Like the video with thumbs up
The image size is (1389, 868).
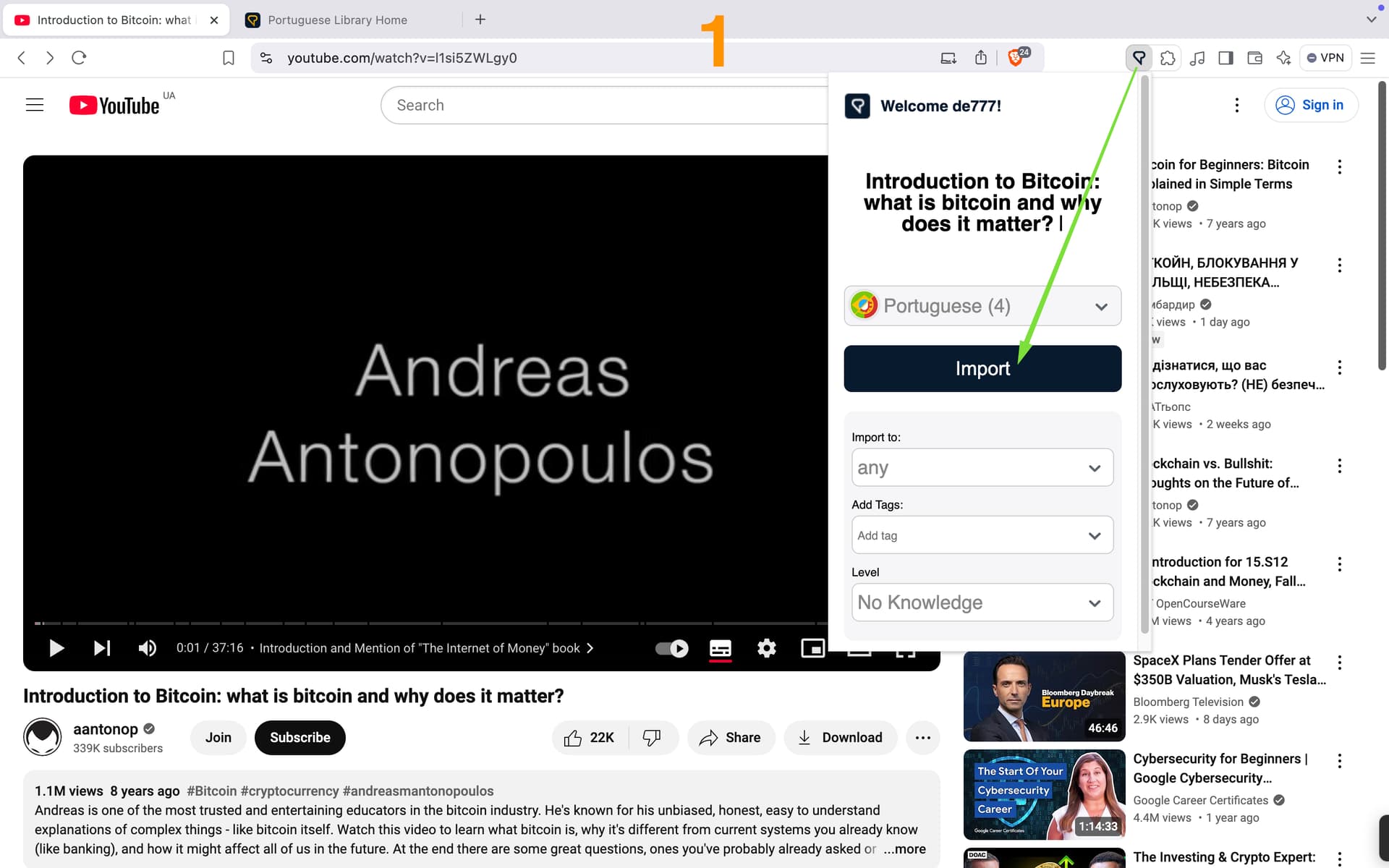point(590,738)
